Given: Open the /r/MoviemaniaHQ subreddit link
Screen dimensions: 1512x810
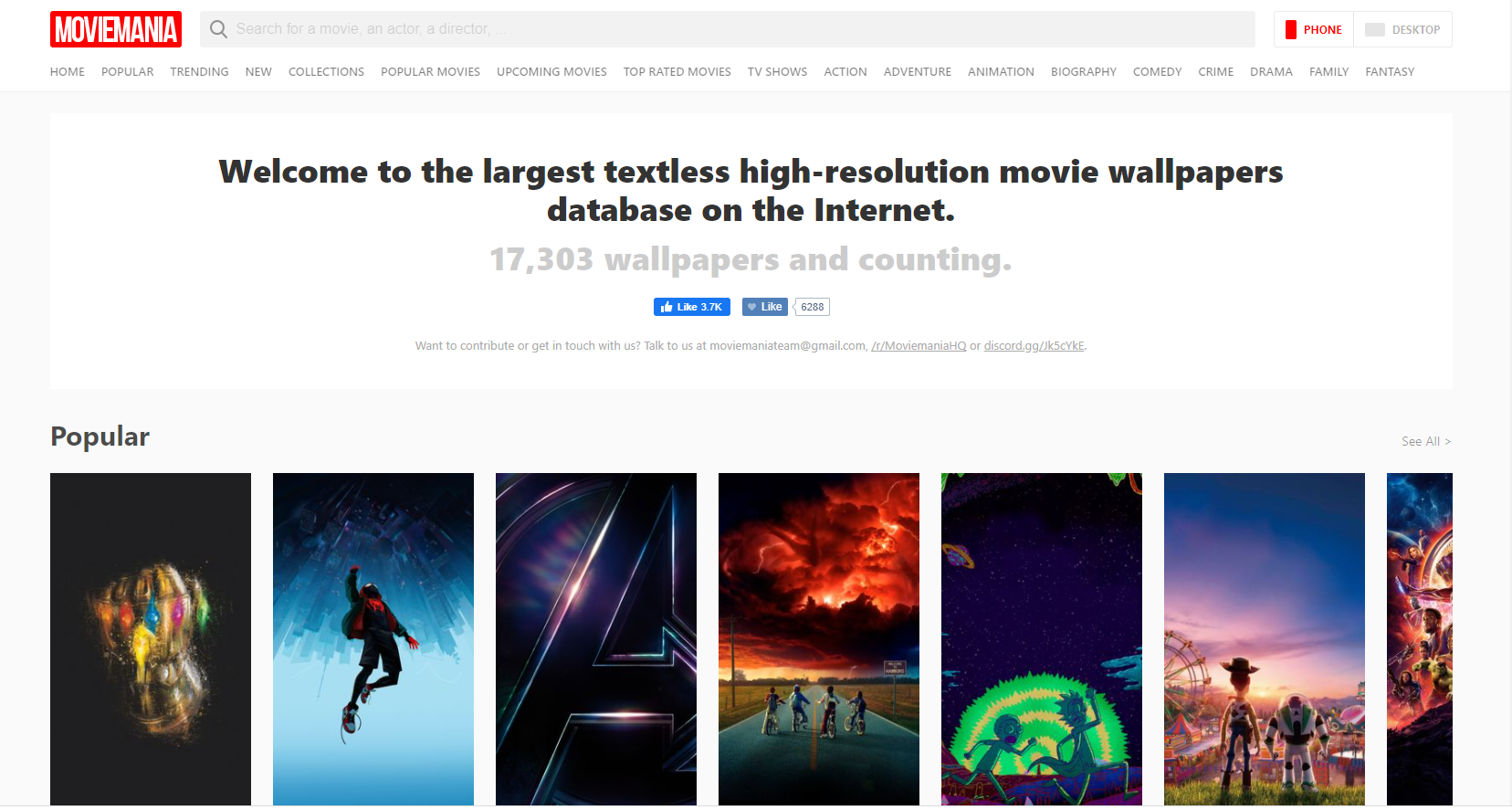Looking at the screenshot, I should [x=919, y=346].
